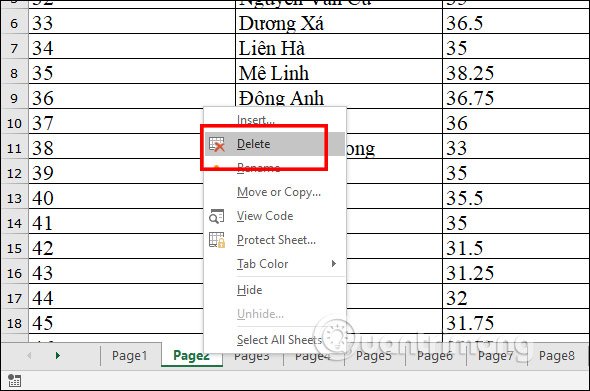Click the next sheet scroll arrow
Viewport: 590px width, 391px height.
point(58,355)
